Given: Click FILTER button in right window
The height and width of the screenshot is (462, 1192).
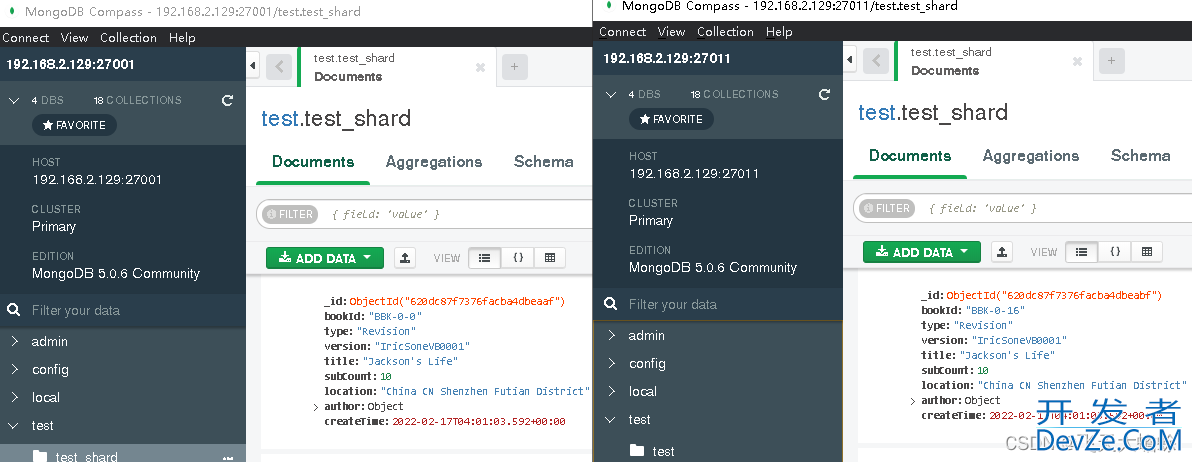Looking at the screenshot, I should coord(886,208).
